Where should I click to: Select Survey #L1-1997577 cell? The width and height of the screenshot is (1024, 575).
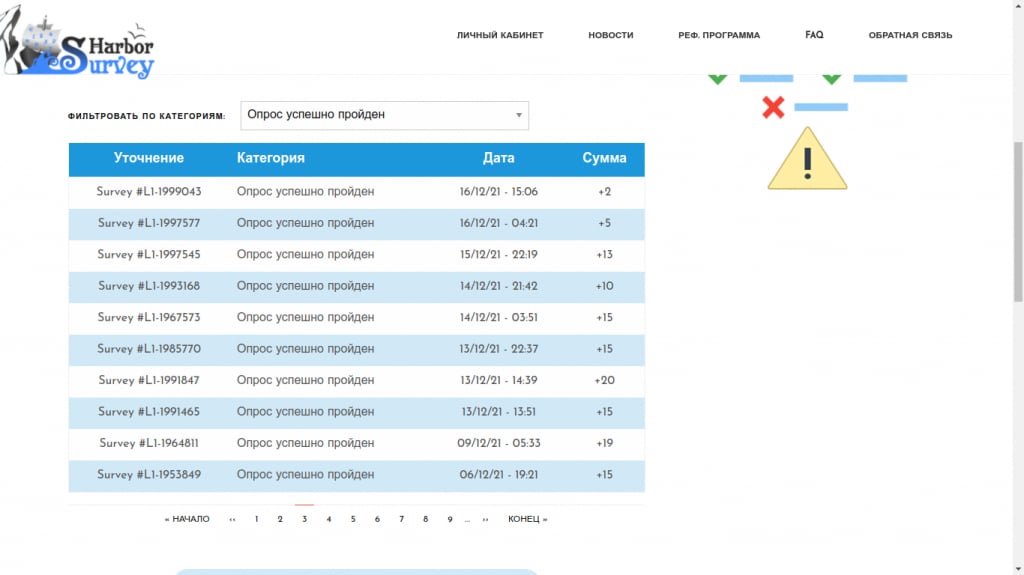pos(149,223)
